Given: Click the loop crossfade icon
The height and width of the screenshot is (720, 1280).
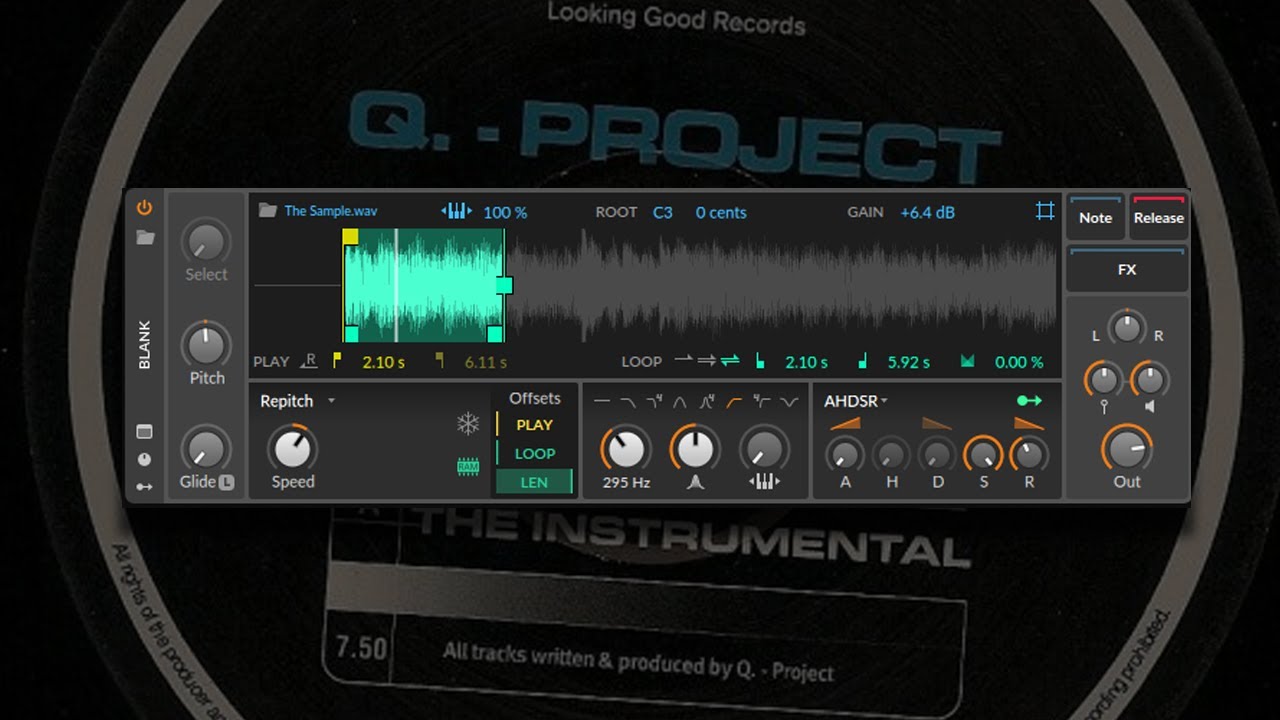Looking at the screenshot, I should pos(967,361).
